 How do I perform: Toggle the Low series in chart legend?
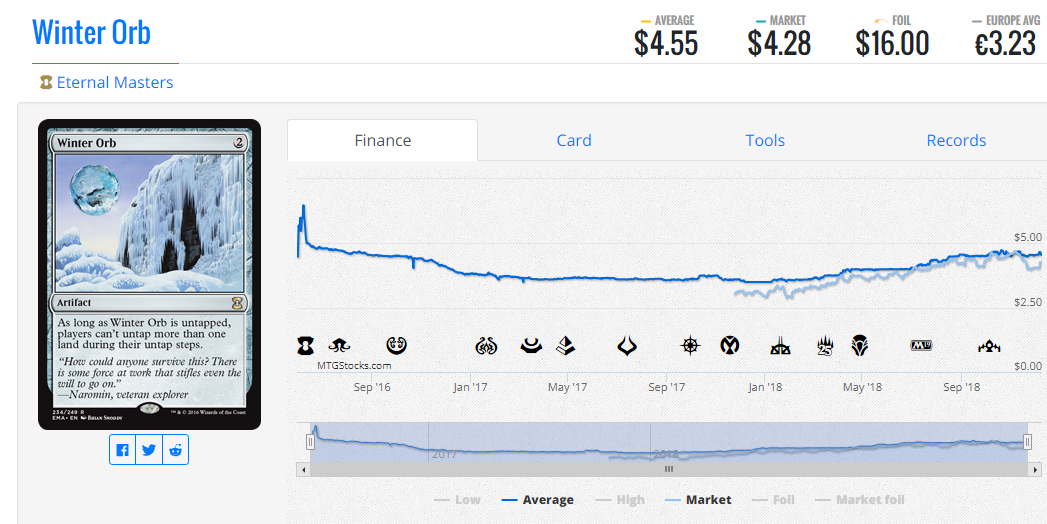point(457,499)
